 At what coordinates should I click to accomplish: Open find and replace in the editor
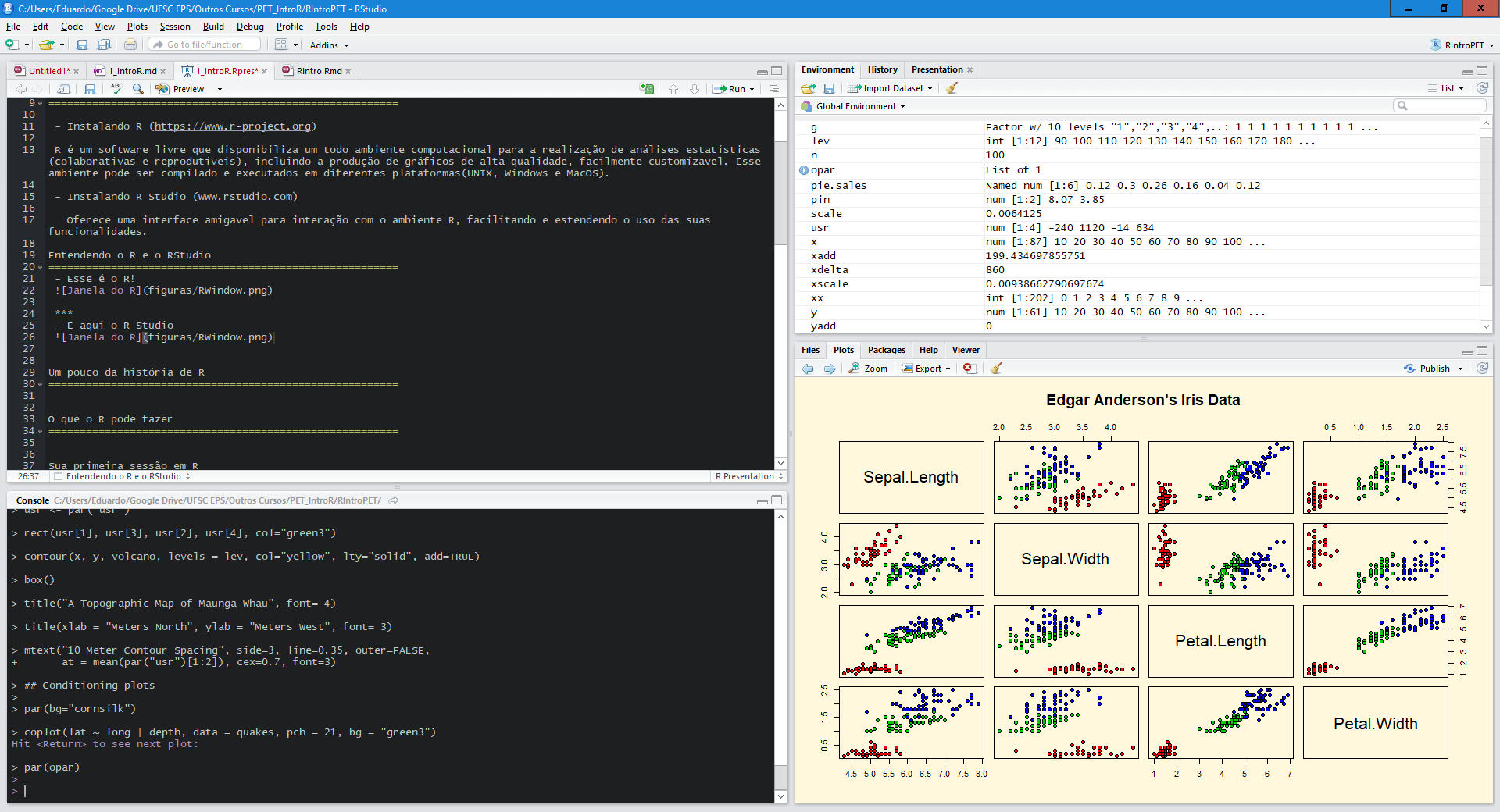tap(137, 89)
